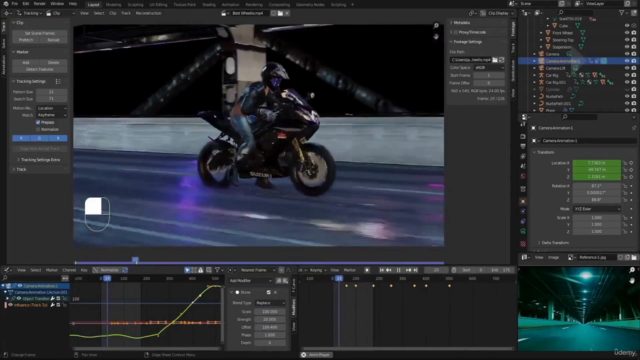The height and width of the screenshot is (360, 640).
Task: Jump to the previous keyframe
Action: [x=389, y=270]
